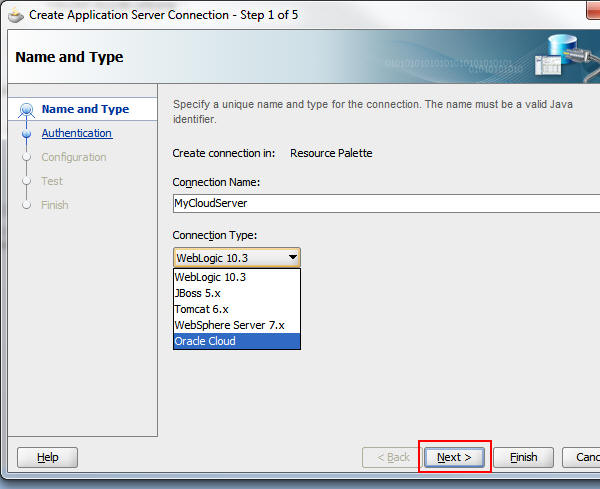Viewport: 600px width, 489px height.
Task: Click the Java cup window title icon
Action: tap(16, 15)
